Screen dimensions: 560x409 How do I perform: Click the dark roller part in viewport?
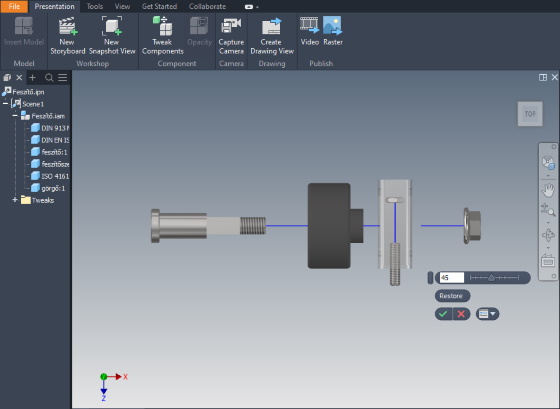click(335, 226)
